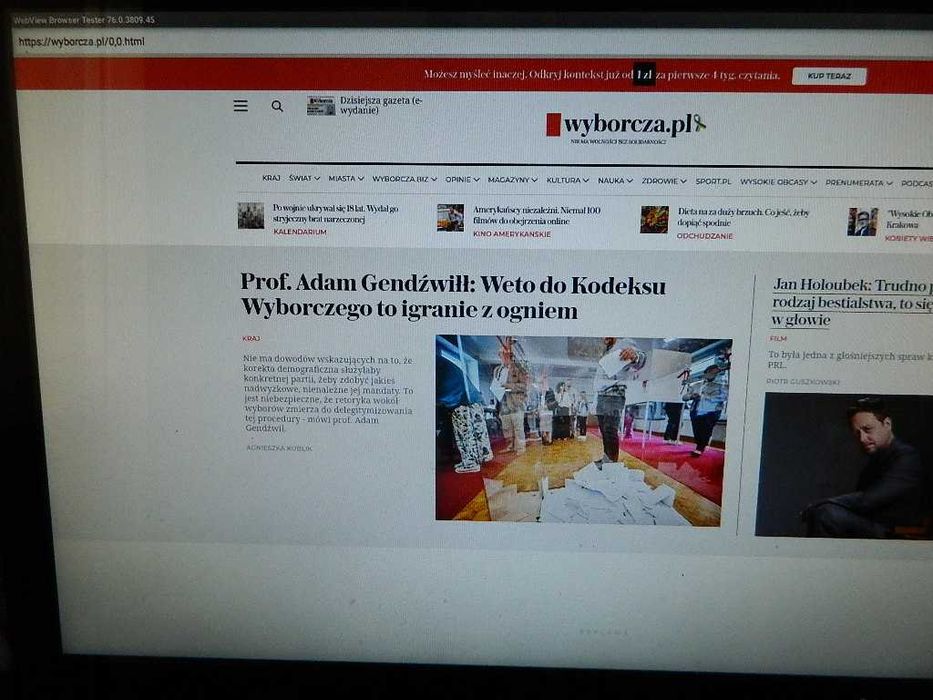This screenshot has height=700, width=933.
Task: Open the Jan Holoubek portrait photo
Action: coord(844,465)
